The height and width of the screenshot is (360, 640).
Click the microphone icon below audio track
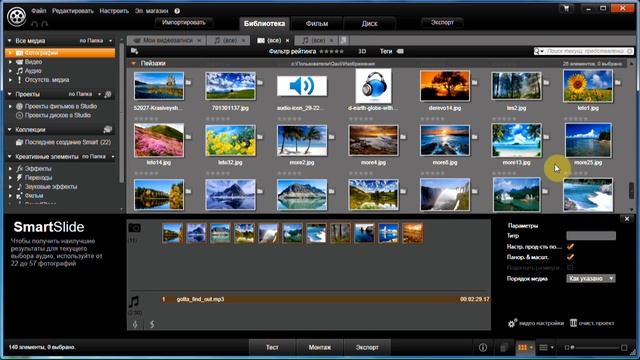tap(135, 324)
